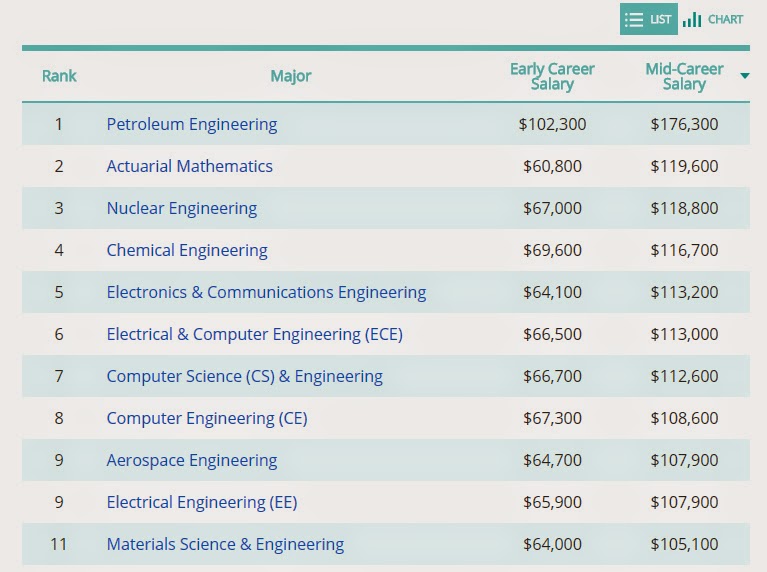
Task: Select Electrical Engineering (EE) link
Action: click(x=202, y=503)
